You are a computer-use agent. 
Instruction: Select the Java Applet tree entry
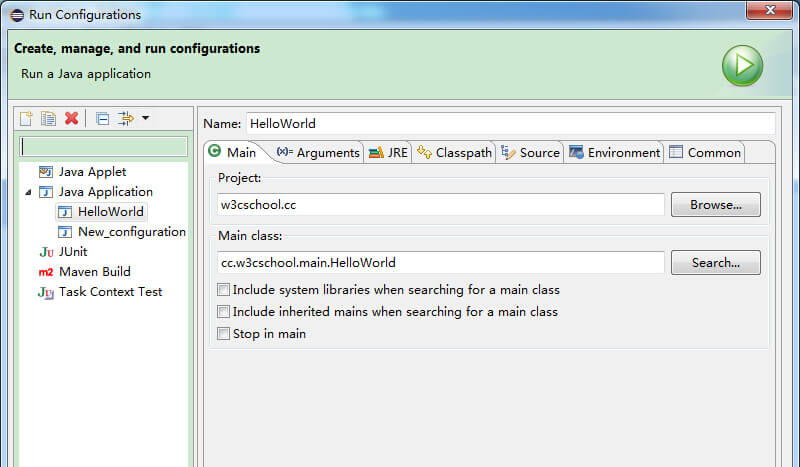click(92, 172)
